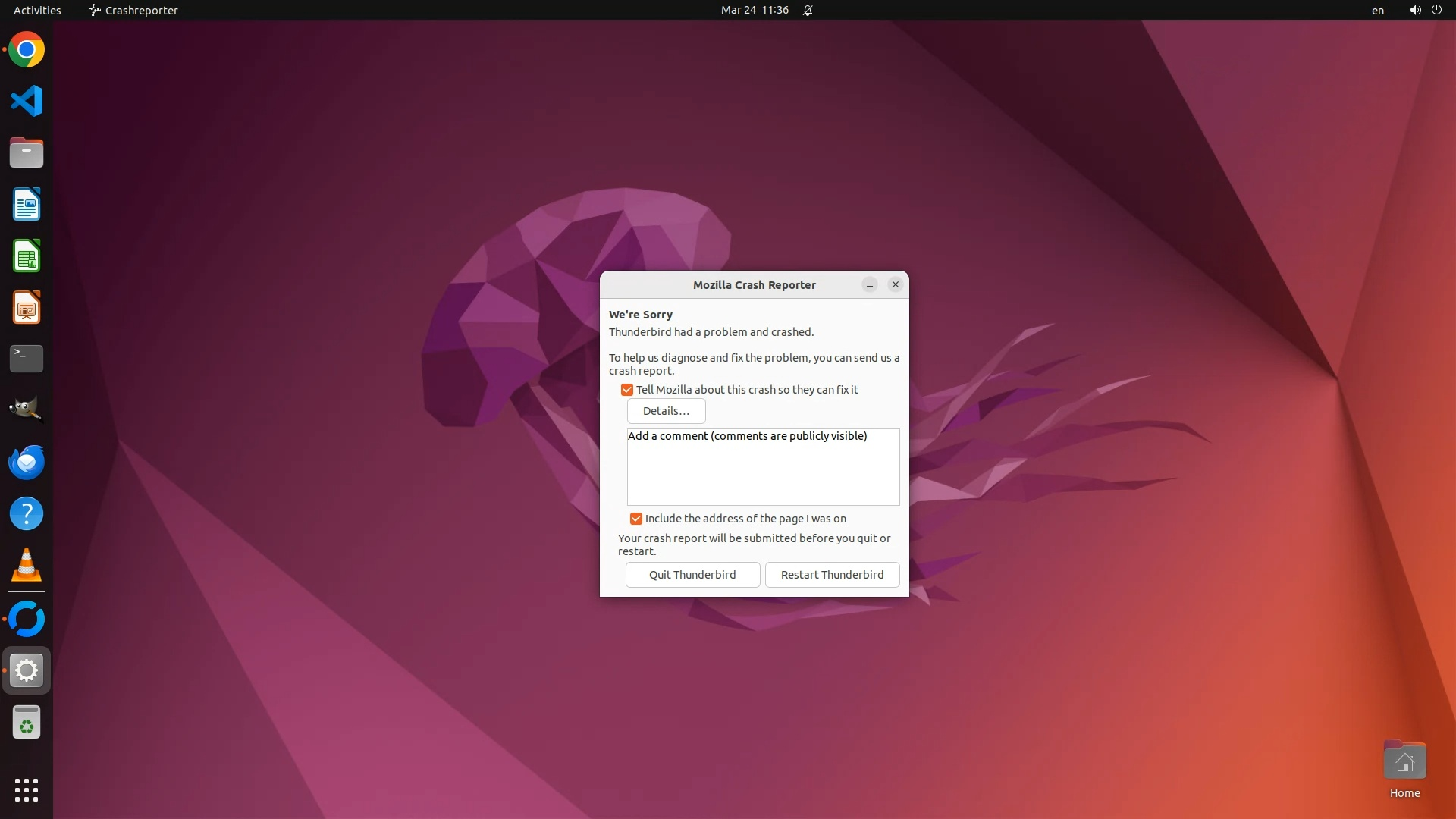Viewport: 1456px width, 819px height.
Task: Open Thunderbird from the dock
Action: point(27,462)
